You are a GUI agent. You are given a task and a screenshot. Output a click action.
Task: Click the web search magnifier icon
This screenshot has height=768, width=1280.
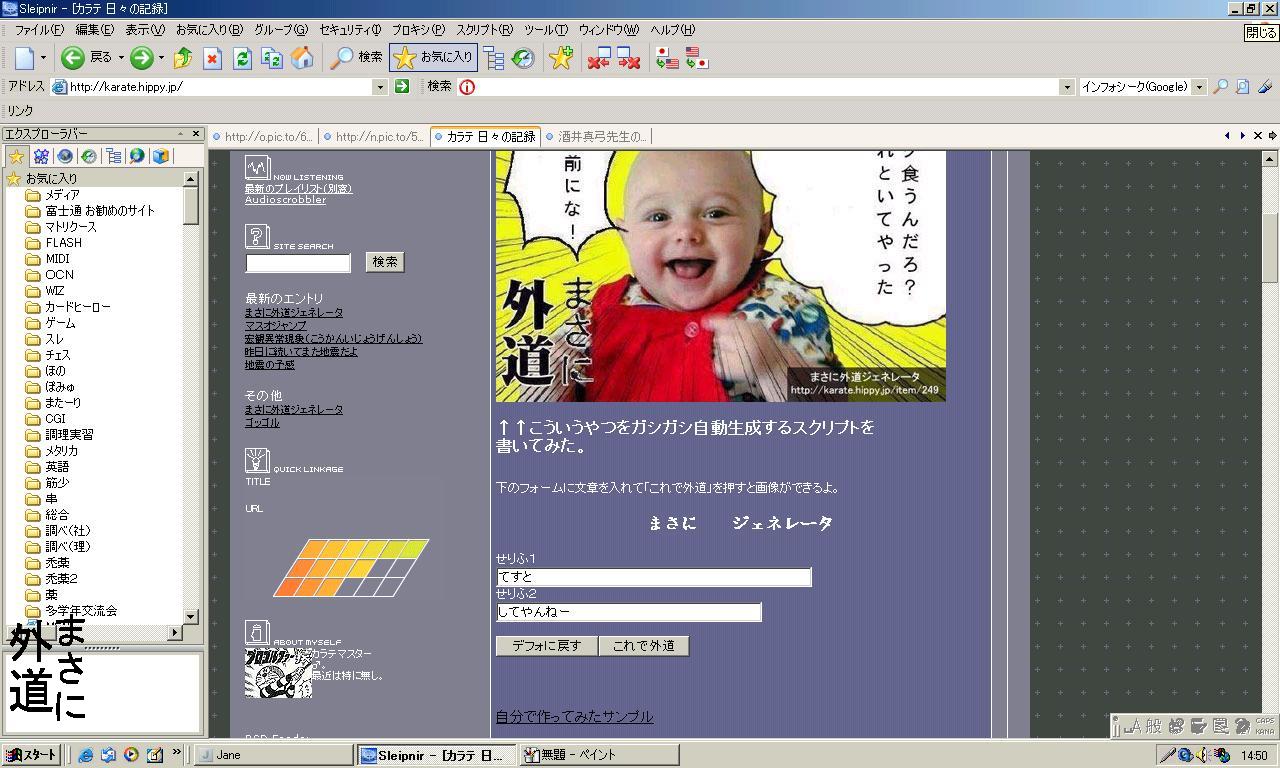1220,87
